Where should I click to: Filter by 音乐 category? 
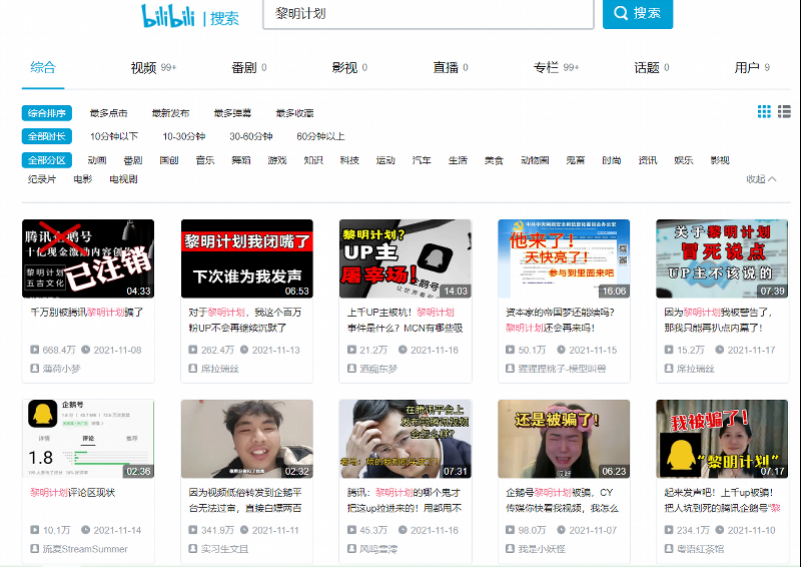click(205, 160)
